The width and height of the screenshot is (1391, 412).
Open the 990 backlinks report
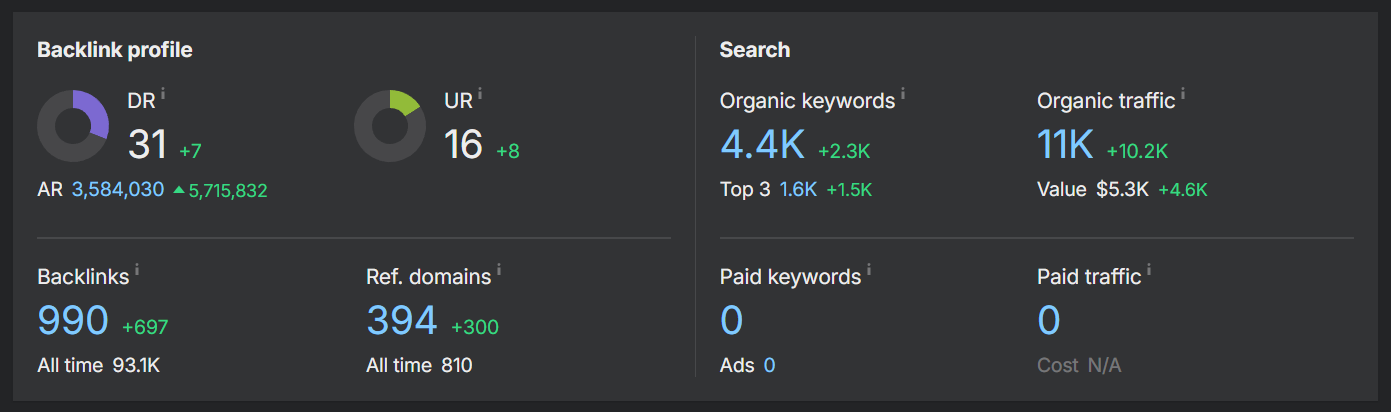point(73,321)
